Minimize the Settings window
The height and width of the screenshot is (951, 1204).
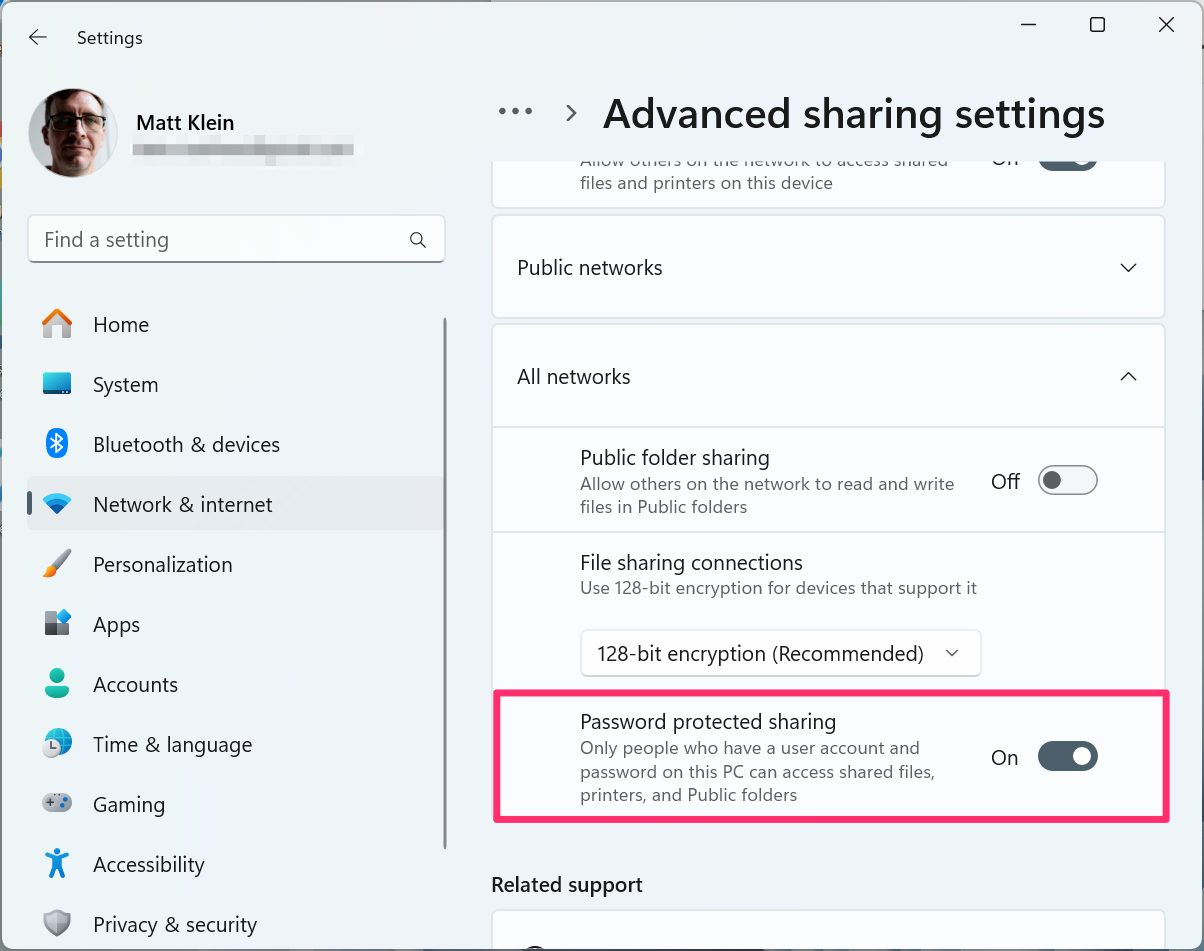point(1028,26)
